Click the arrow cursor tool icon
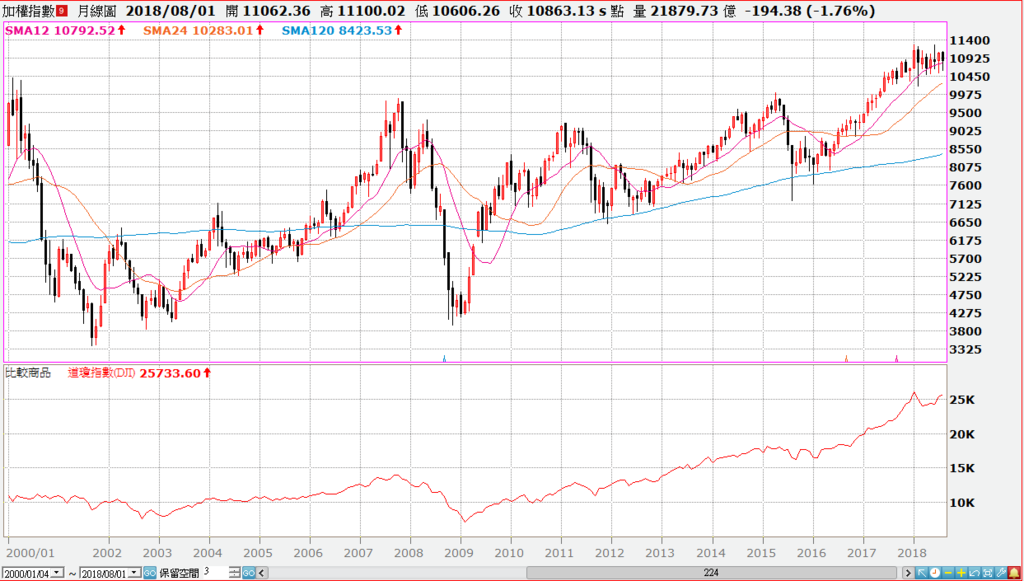 click(x=921, y=573)
